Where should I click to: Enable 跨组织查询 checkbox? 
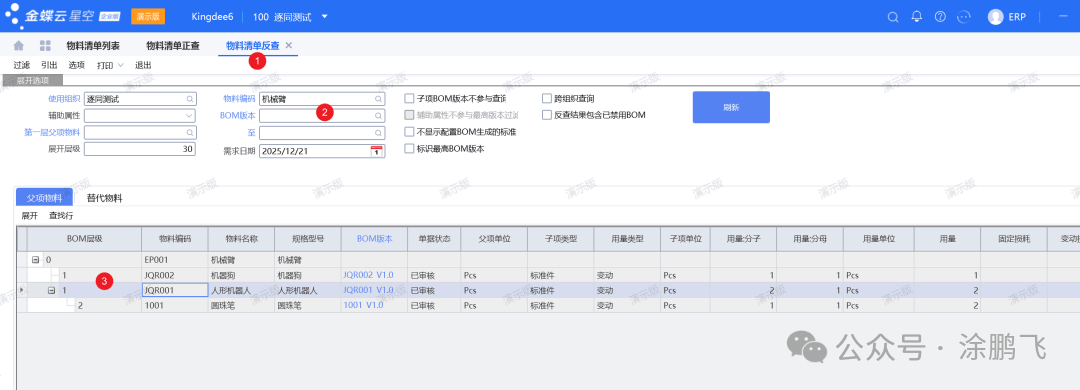coord(547,99)
